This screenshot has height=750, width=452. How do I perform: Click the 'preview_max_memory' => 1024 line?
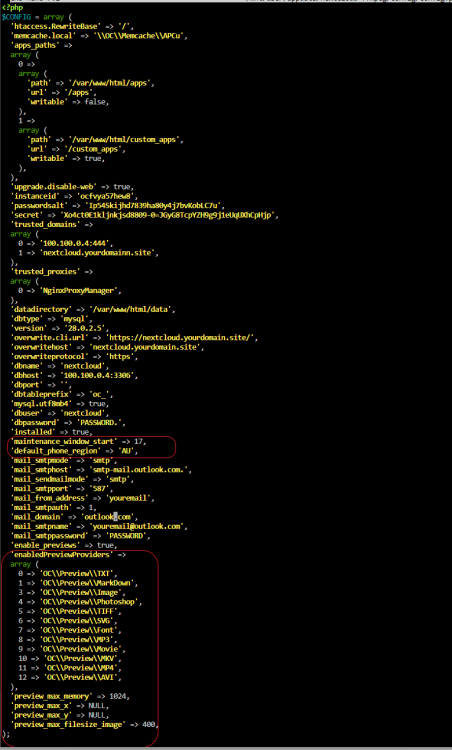[x=70, y=696]
